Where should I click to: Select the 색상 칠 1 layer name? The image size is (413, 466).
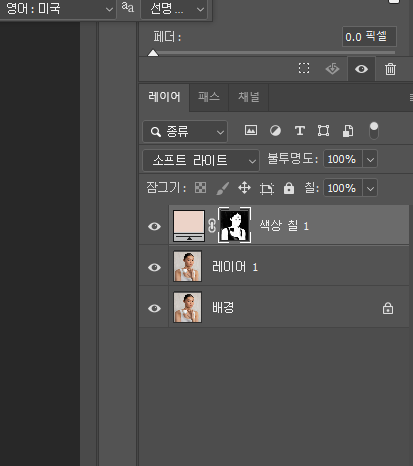click(x=284, y=226)
